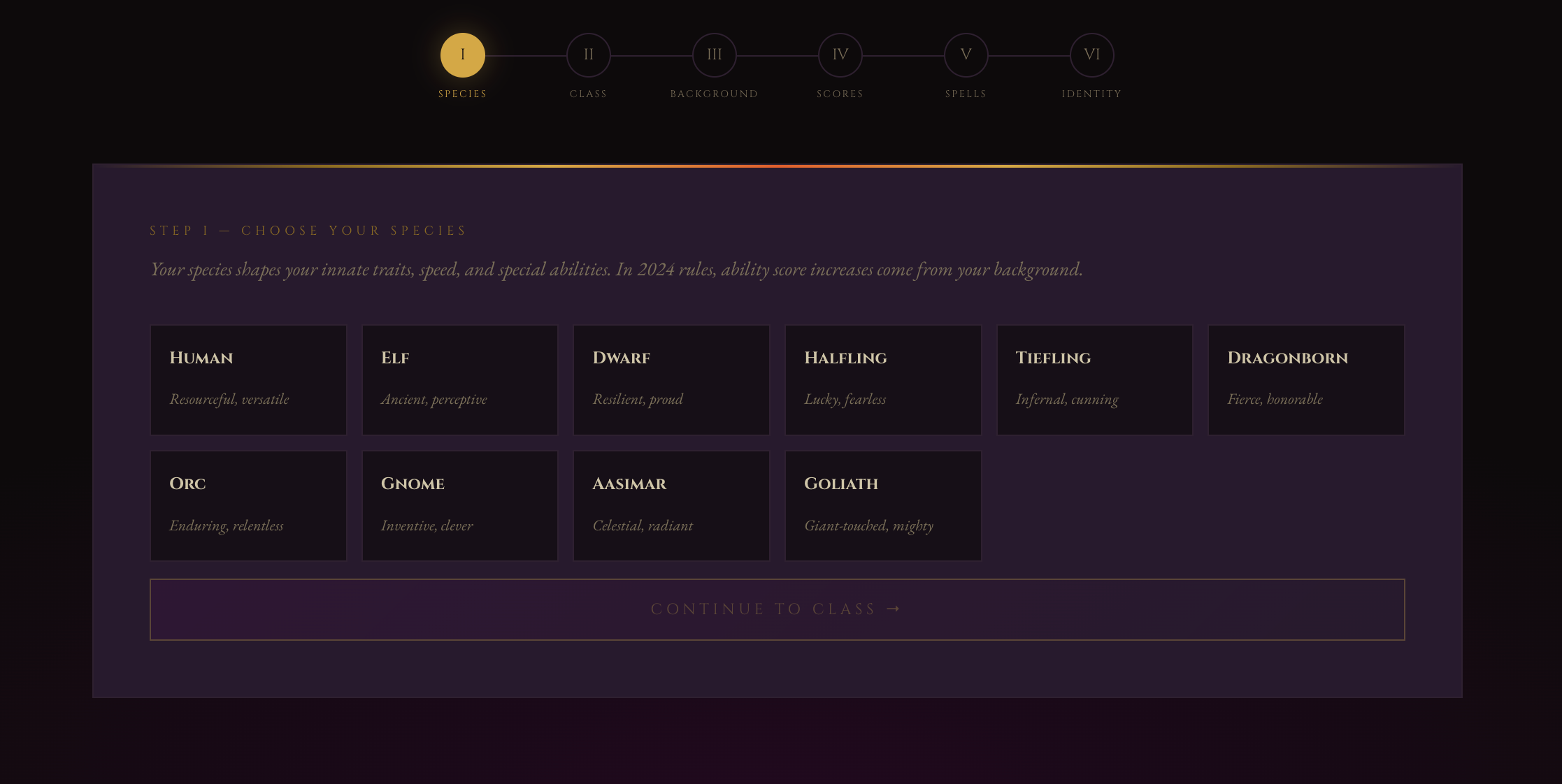The width and height of the screenshot is (1562, 784).
Task: Choose the Halfling species card
Action: (883, 380)
